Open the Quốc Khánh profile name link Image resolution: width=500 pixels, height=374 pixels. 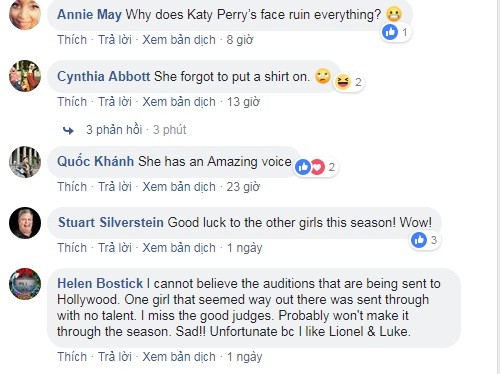(96, 161)
